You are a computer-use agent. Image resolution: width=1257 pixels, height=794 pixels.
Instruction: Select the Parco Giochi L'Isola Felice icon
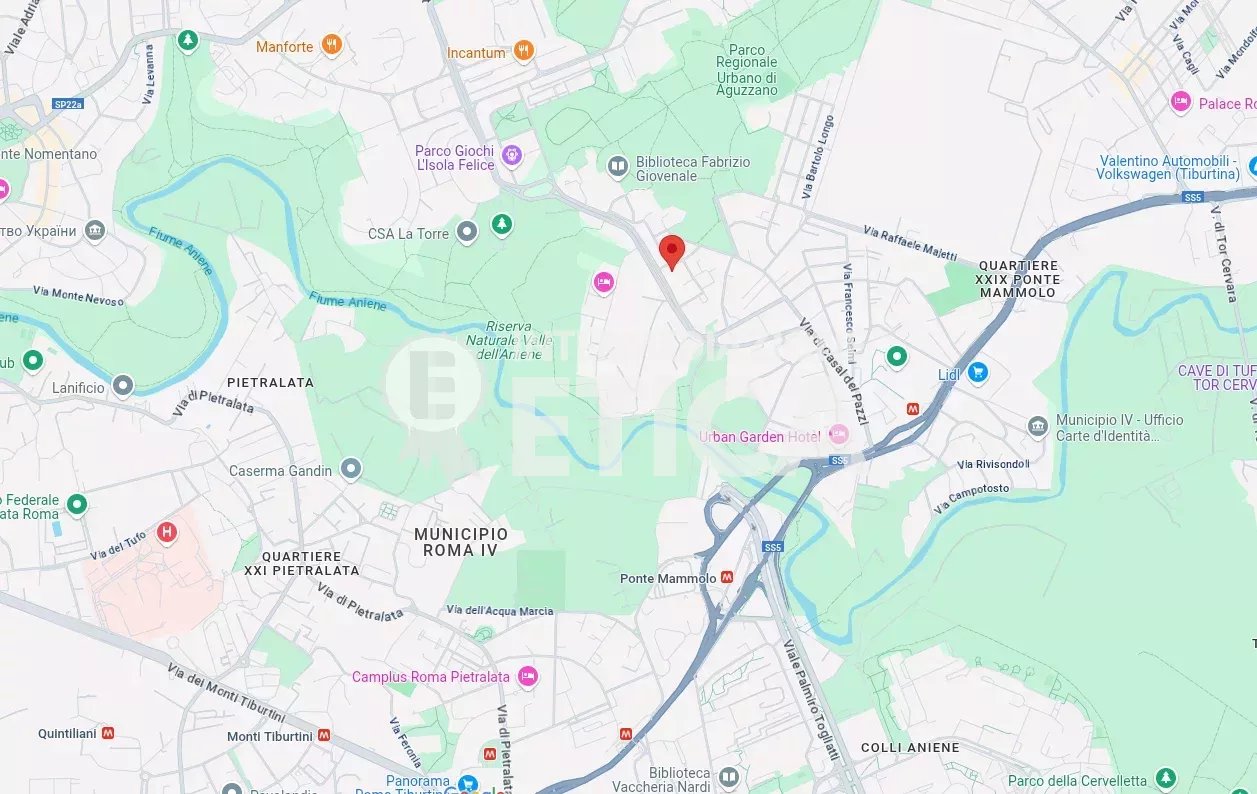tap(512, 155)
